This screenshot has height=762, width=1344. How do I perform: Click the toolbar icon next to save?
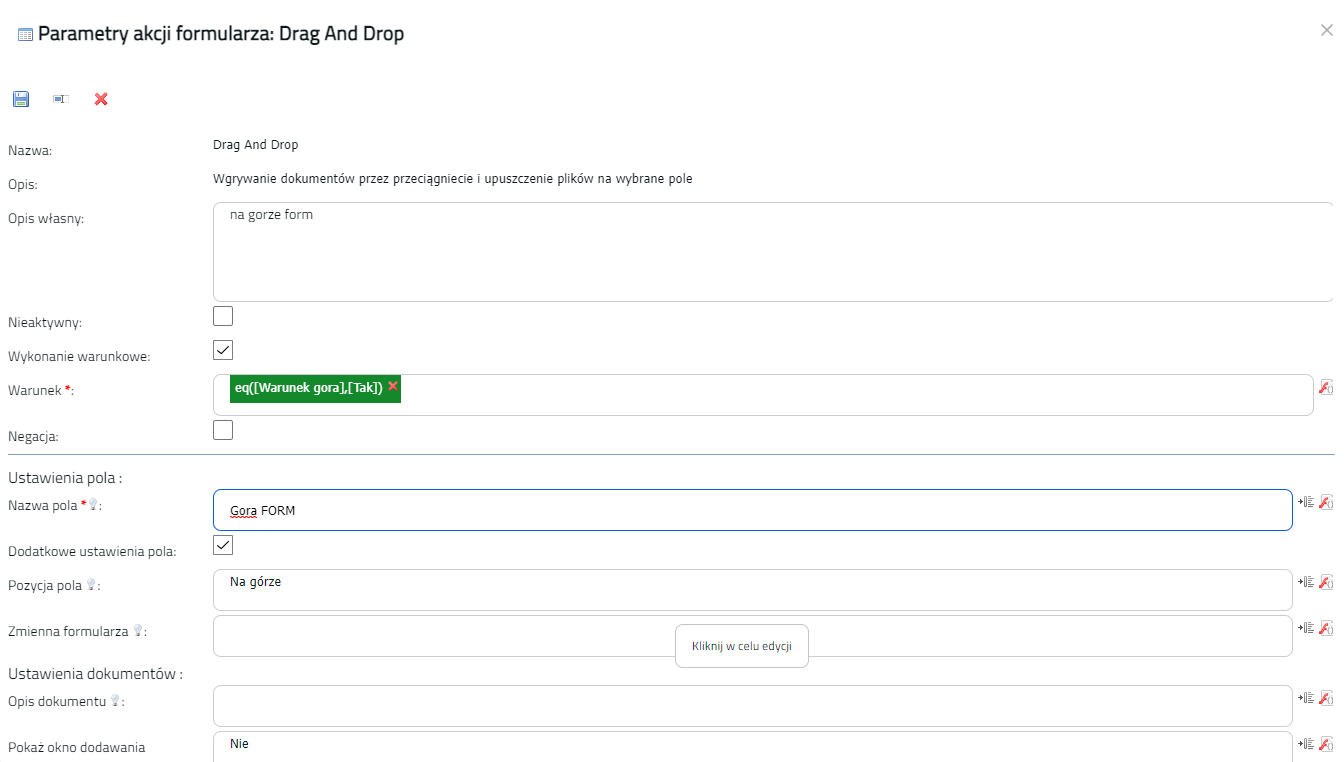pyautogui.click(x=61, y=99)
